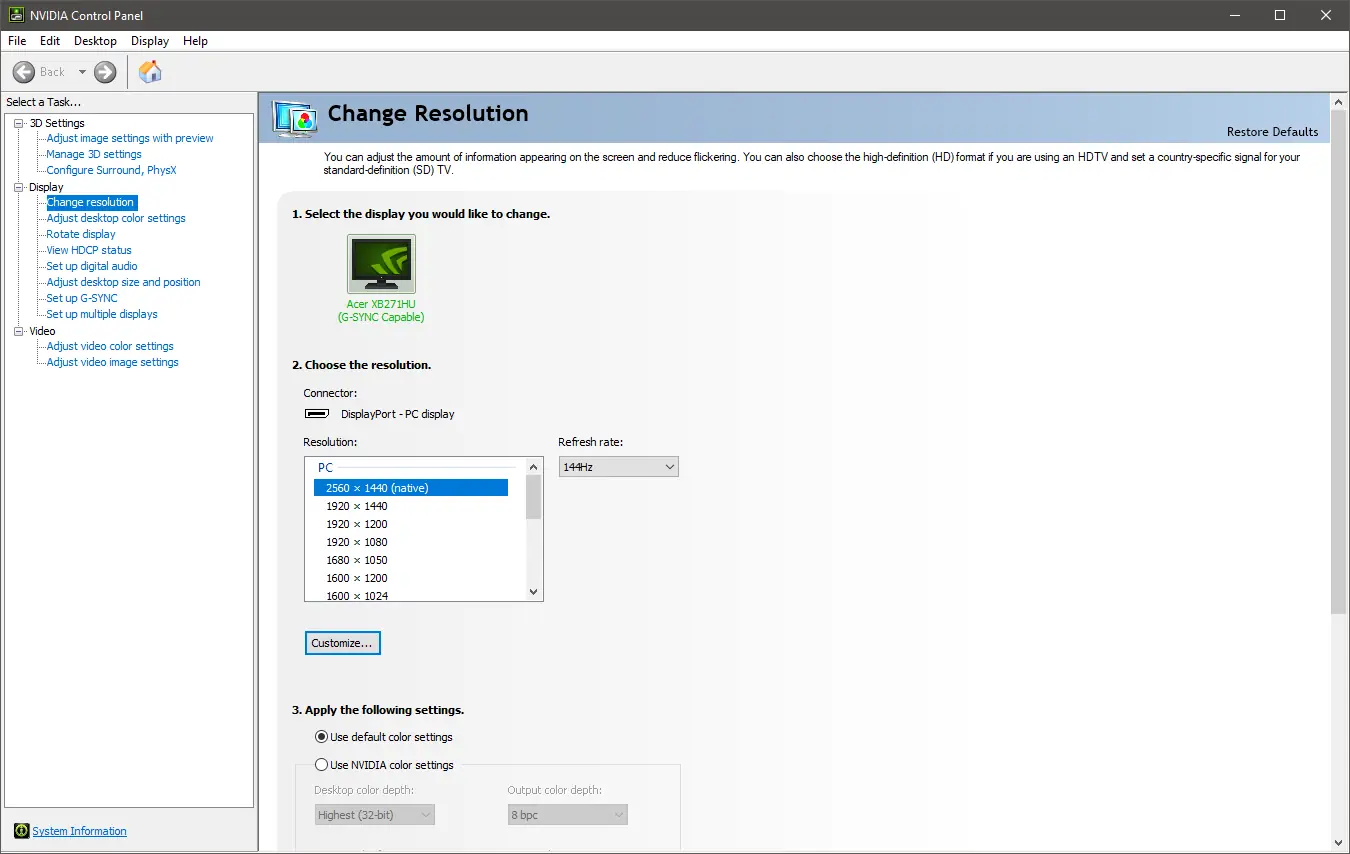Select Use default color settings
Screen dimensions: 1350x854
click(x=384, y=737)
